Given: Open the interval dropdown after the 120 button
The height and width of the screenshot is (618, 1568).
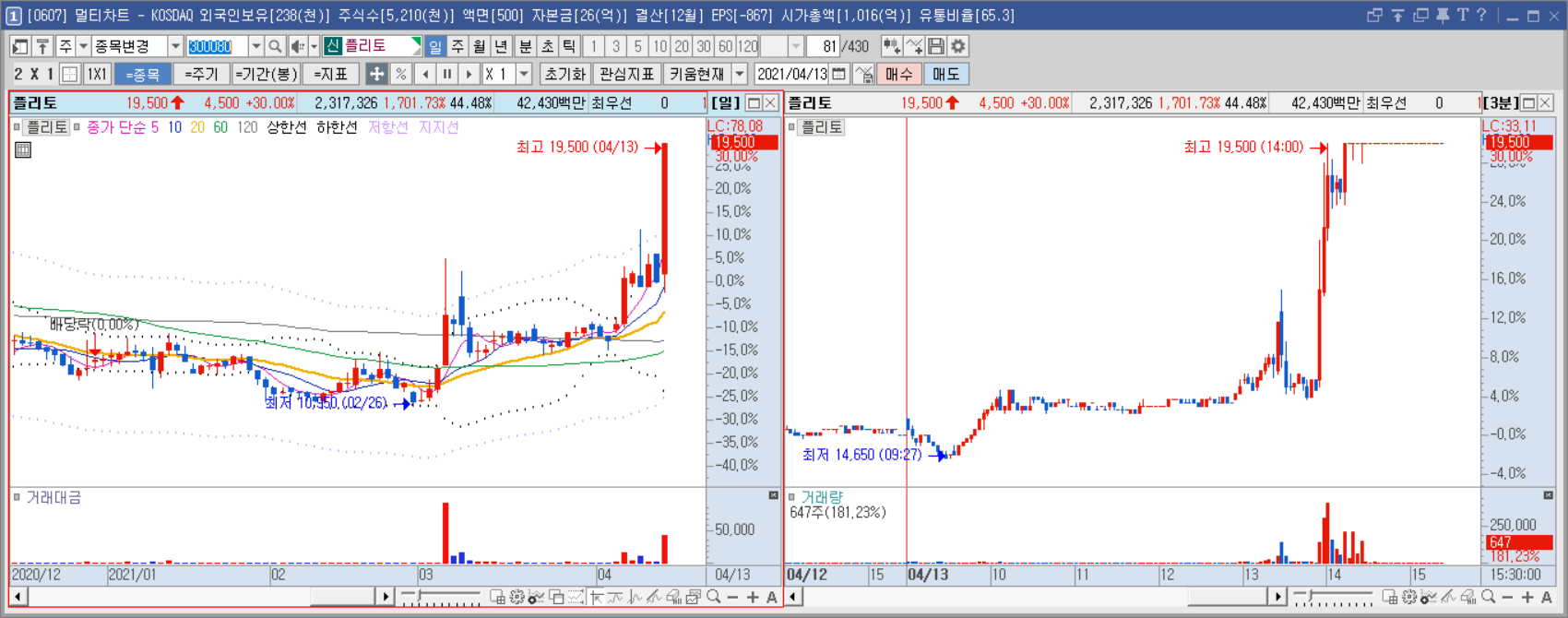Looking at the screenshot, I should coord(796,46).
